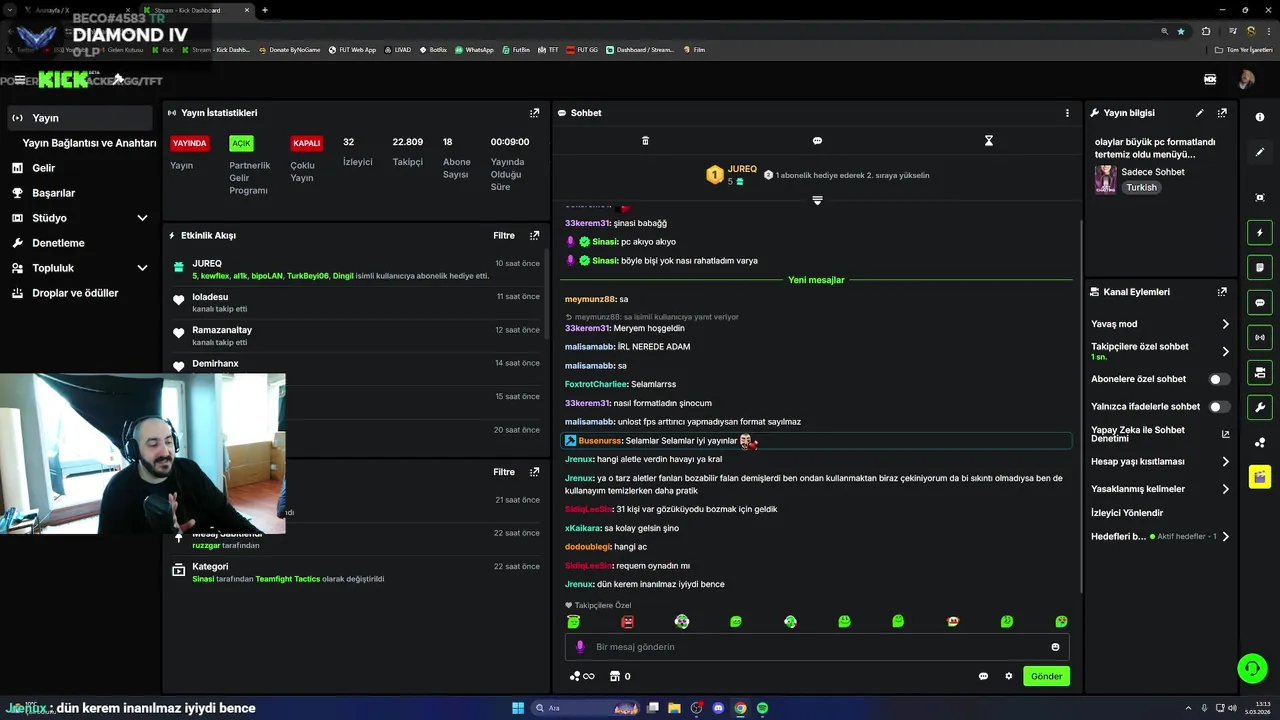
Task: Toggle Yalnızca ifadelerle sohbet switch
Action: click(1219, 407)
